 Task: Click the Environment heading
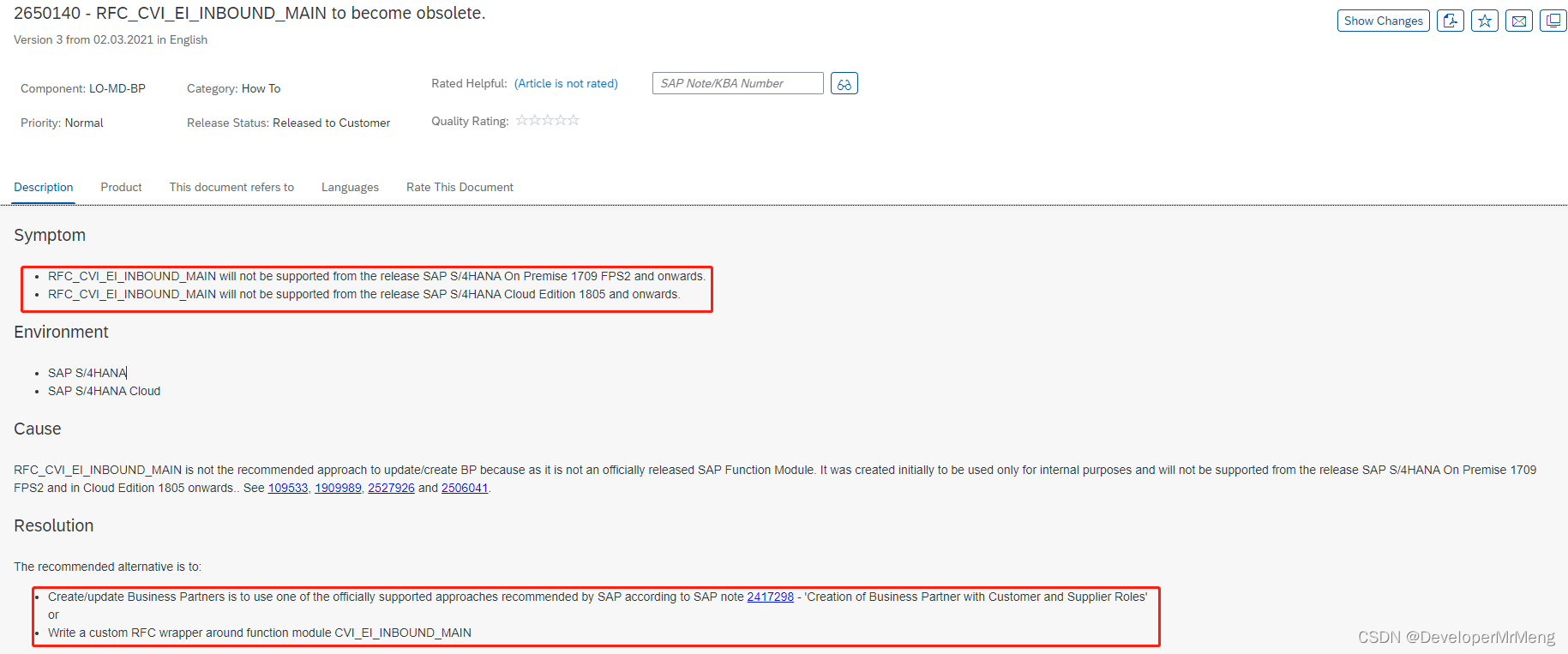pos(61,332)
